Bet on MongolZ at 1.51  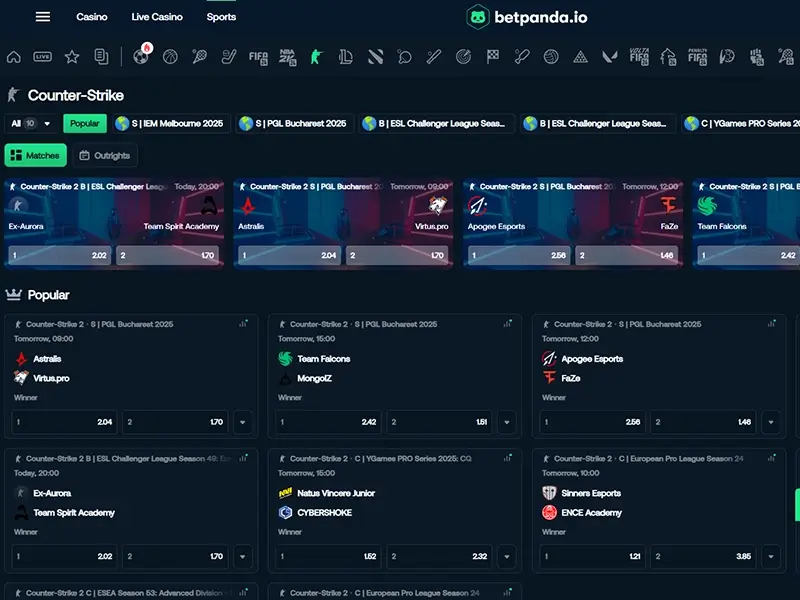[439, 422]
